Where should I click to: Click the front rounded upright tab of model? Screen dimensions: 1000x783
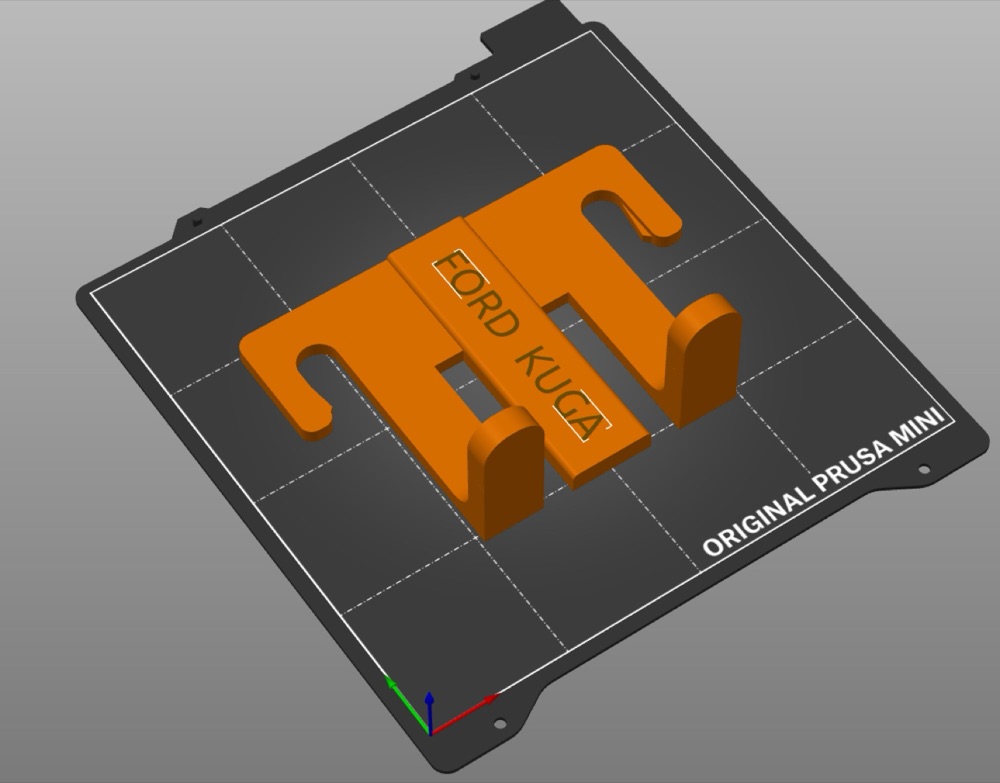coord(506,472)
